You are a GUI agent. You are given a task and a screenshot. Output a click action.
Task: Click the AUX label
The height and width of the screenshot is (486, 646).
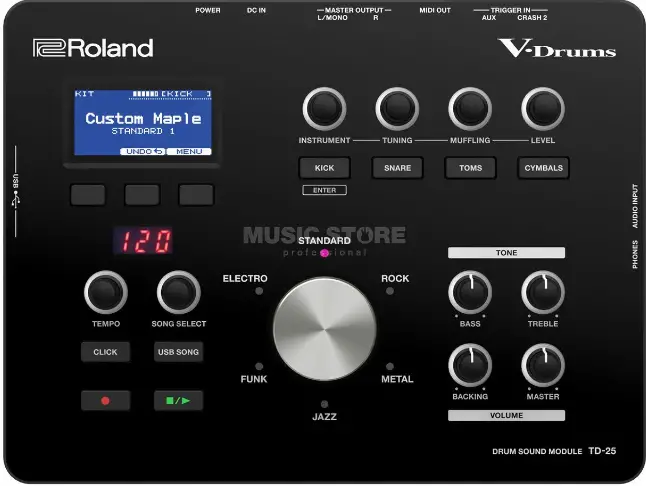[x=489, y=18]
